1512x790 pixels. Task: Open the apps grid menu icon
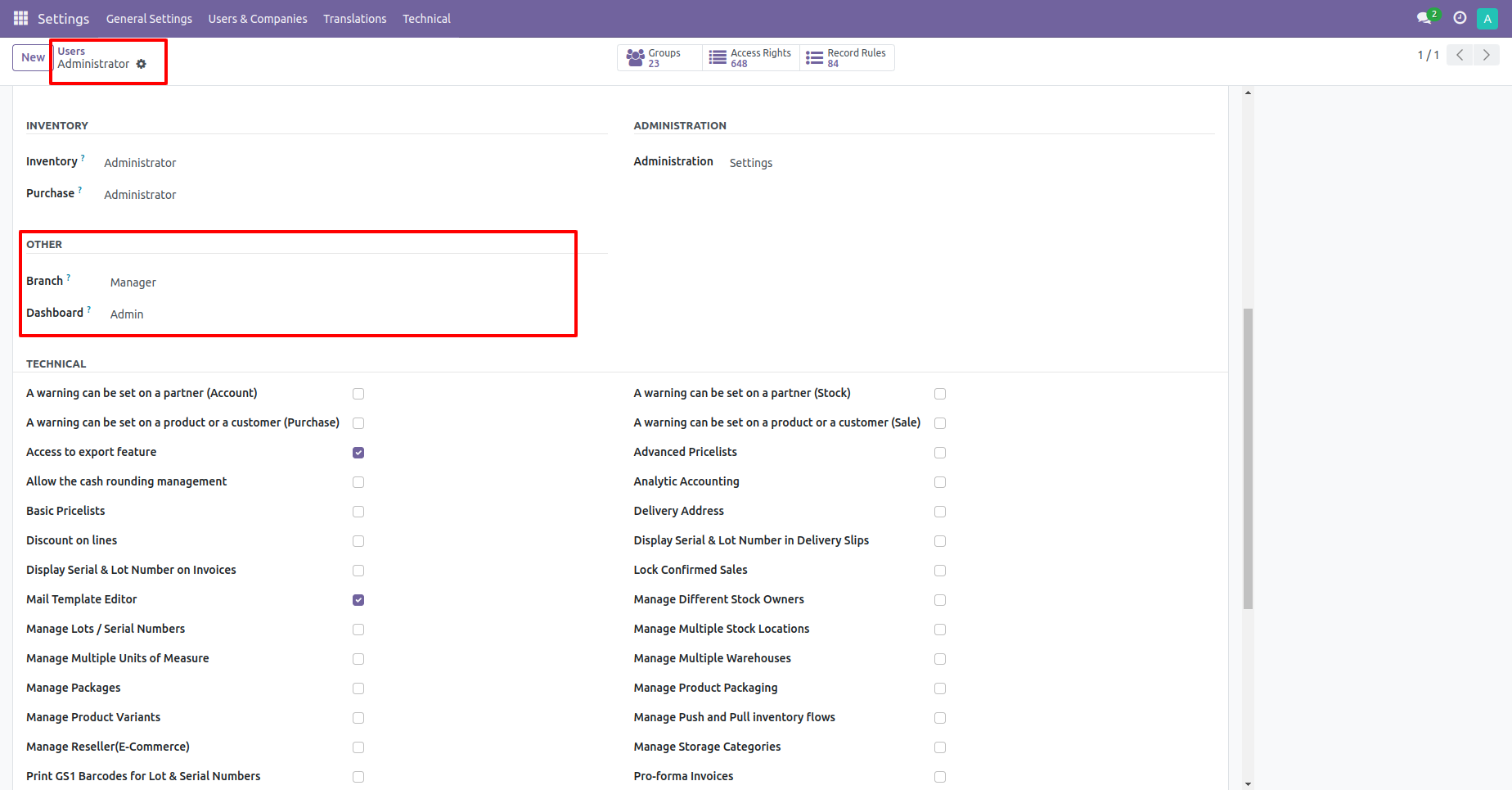(x=20, y=18)
